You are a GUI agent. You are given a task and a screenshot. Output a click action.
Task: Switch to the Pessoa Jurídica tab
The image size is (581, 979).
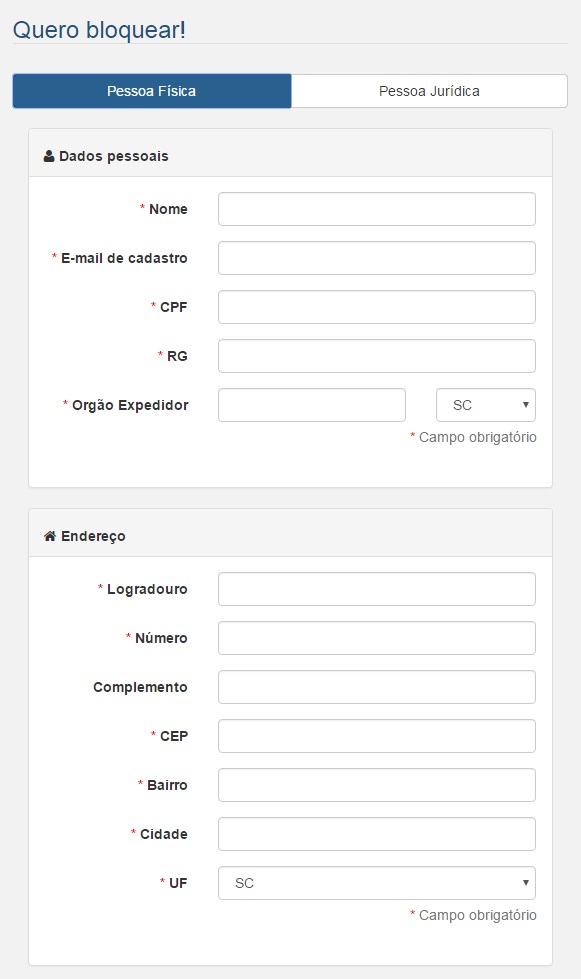pos(429,91)
